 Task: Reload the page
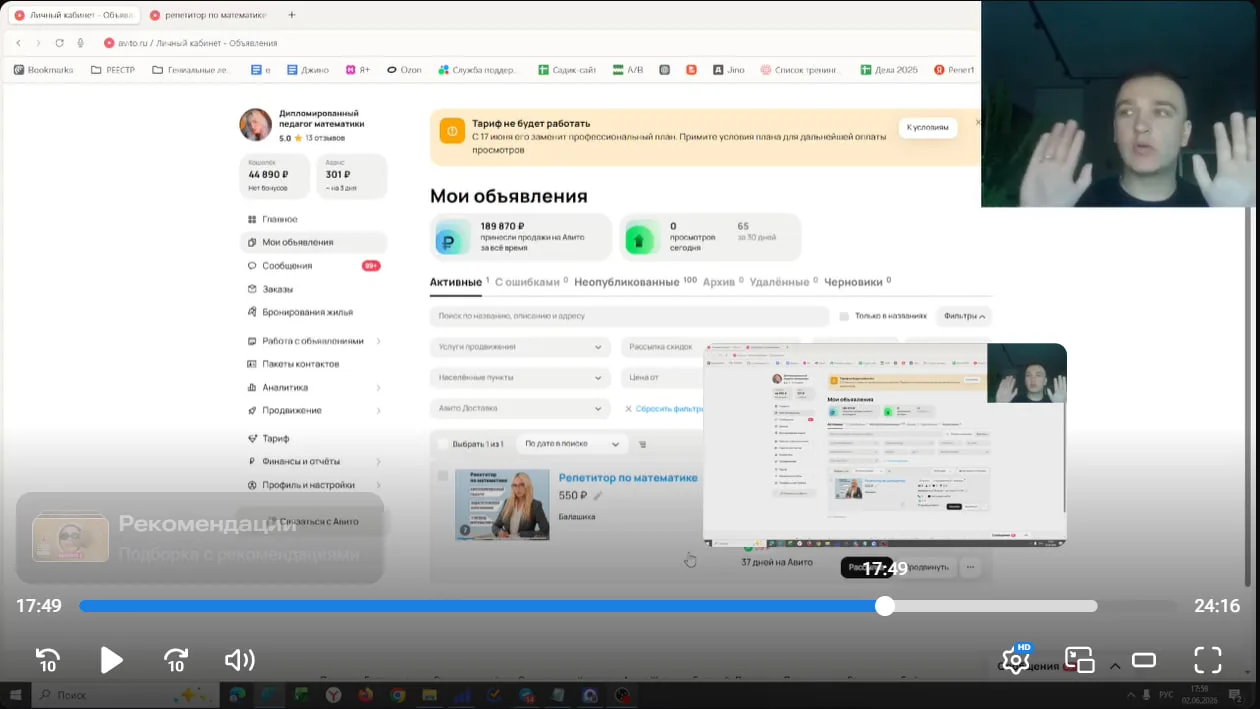click(x=59, y=43)
